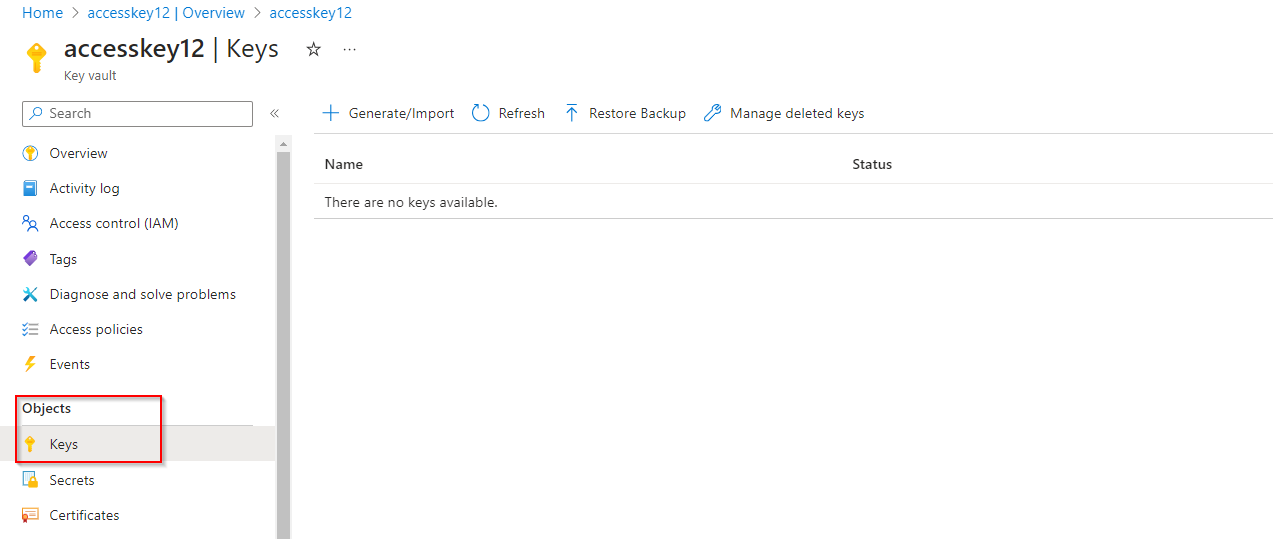Open the Events menu item
The width and height of the screenshot is (1273, 539).
click(70, 364)
